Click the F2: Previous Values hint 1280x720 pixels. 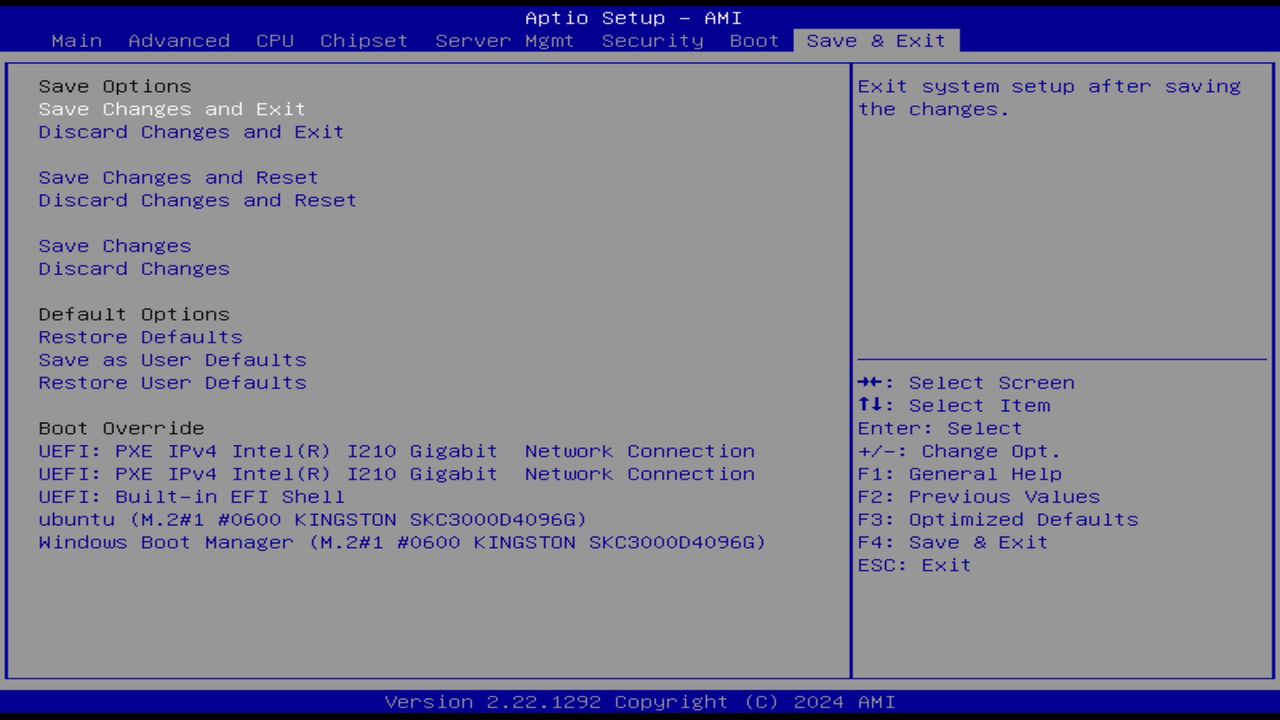[978, 497]
